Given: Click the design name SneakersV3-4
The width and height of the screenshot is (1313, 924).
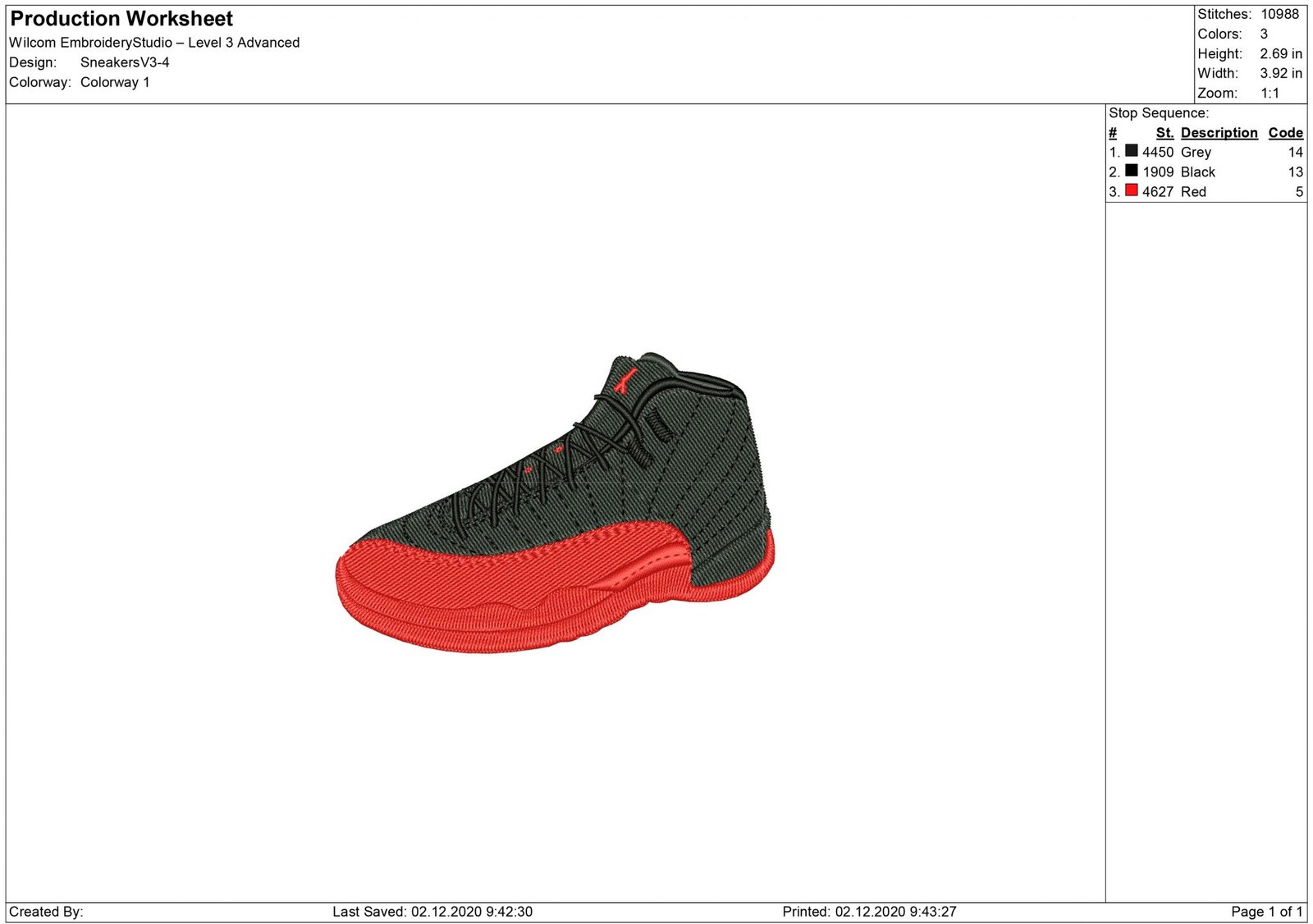Looking at the screenshot, I should tap(125, 62).
